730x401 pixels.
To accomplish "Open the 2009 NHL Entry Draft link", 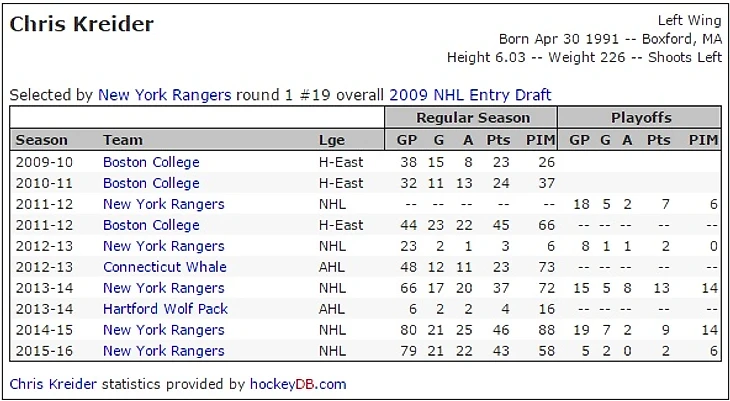I will [x=470, y=95].
